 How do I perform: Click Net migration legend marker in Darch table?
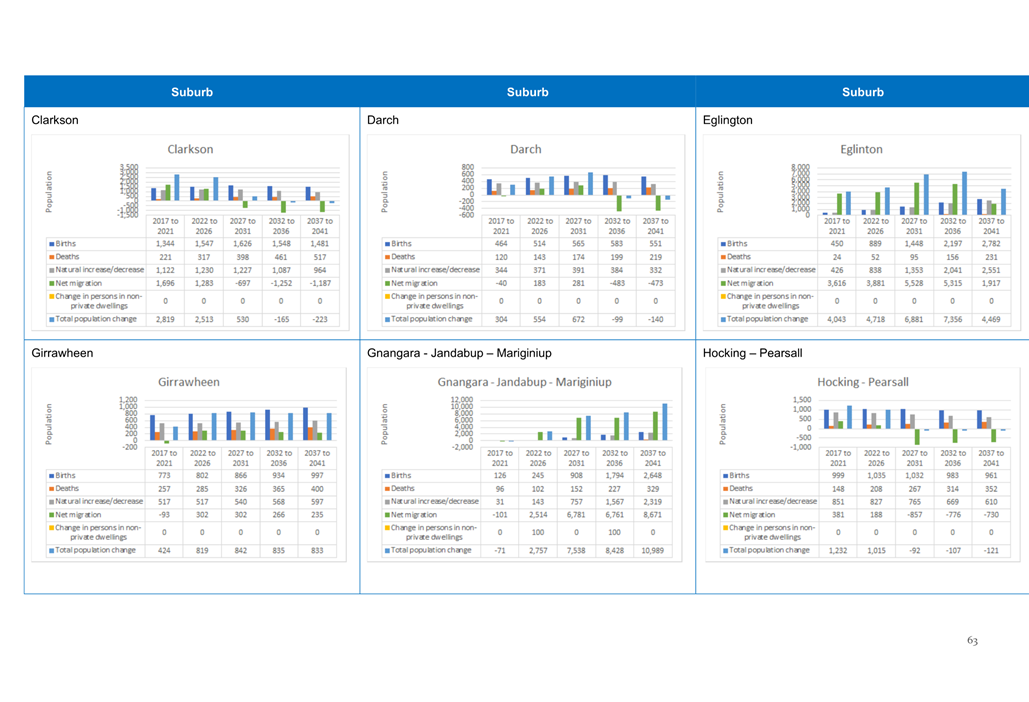(386, 283)
